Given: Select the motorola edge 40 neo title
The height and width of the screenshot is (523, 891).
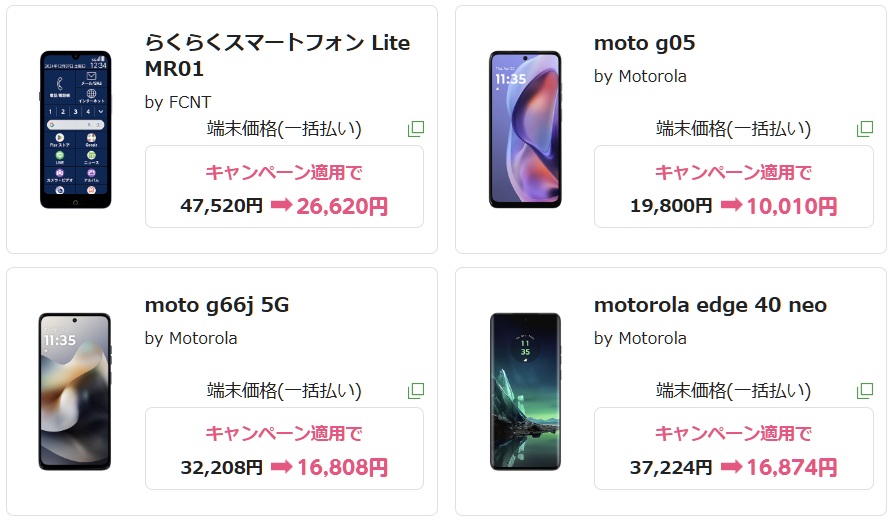Looking at the screenshot, I should pos(710,305).
